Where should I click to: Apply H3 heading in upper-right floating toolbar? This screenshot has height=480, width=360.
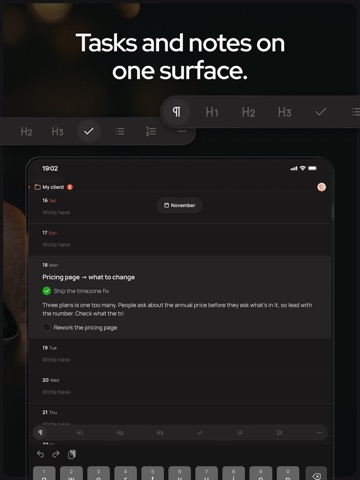pyautogui.click(x=285, y=112)
